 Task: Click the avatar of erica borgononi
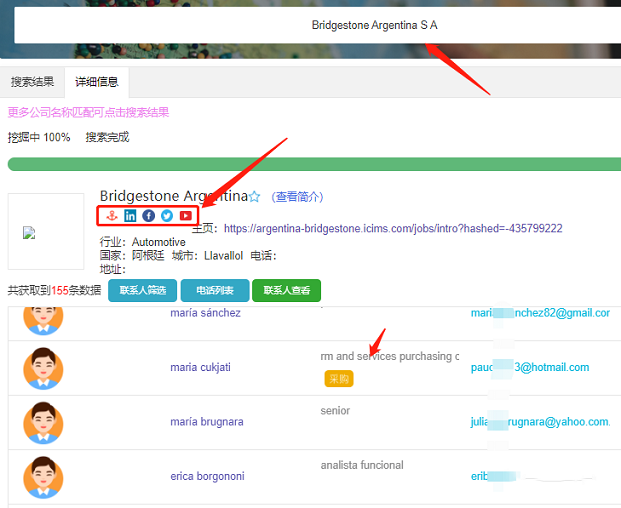(43, 477)
